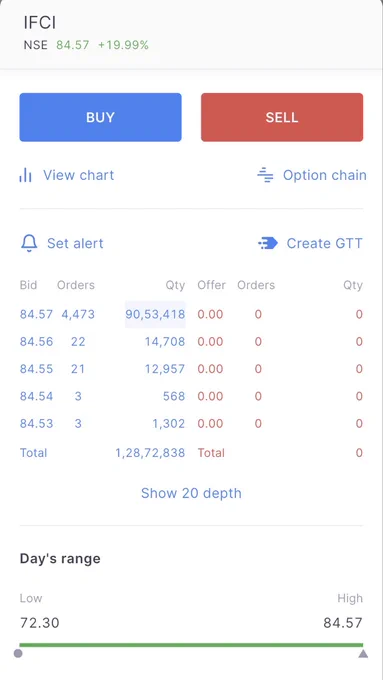Select the Set alert link
Viewport: 383px width, 680px height.
[75, 243]
